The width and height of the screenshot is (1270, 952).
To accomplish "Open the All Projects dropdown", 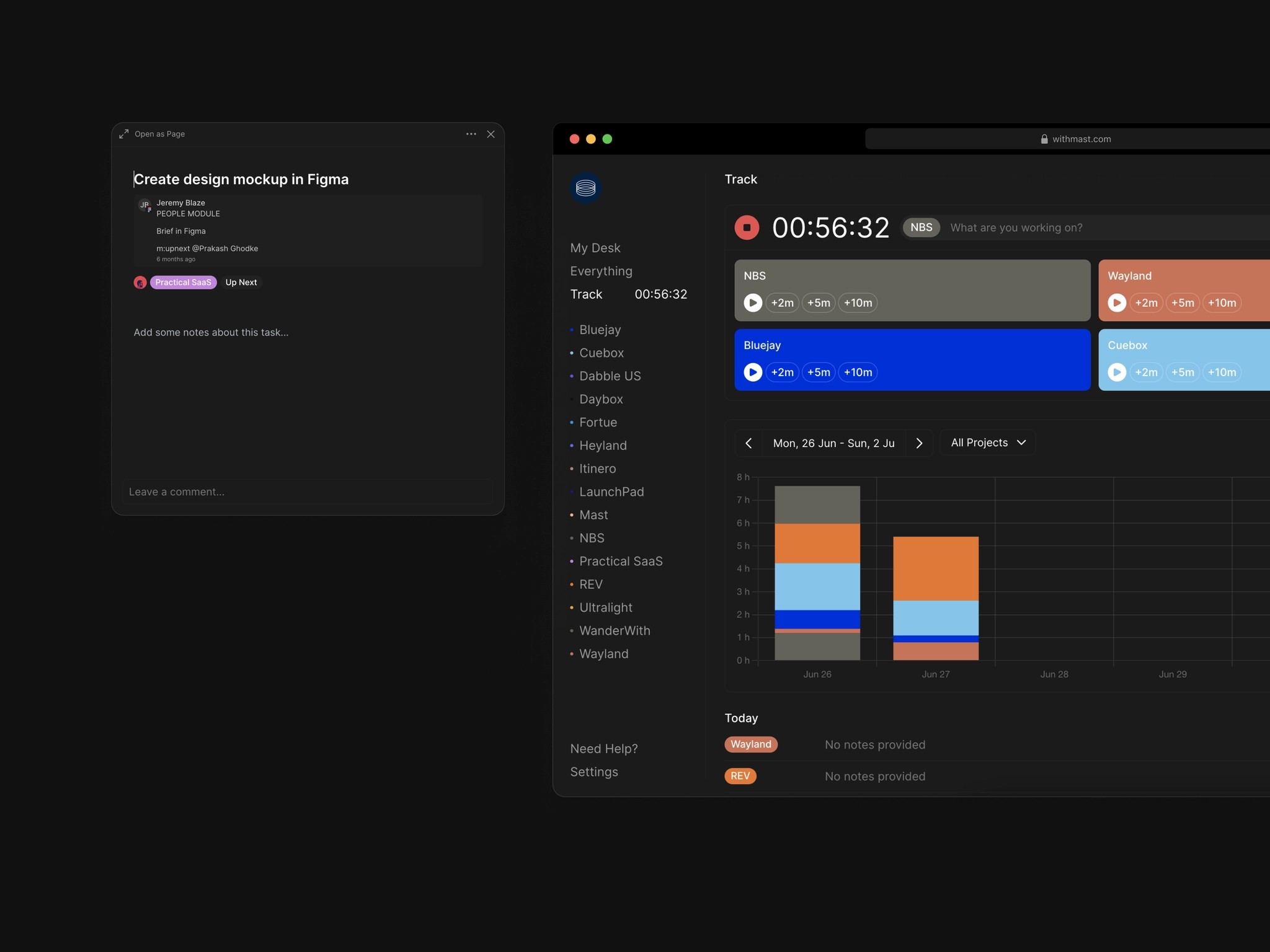I will pyautogui.click(x=988, y=443).
